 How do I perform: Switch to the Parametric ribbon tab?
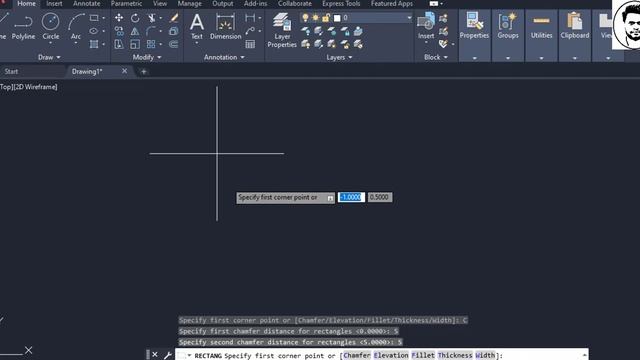(x=126, y=4)
